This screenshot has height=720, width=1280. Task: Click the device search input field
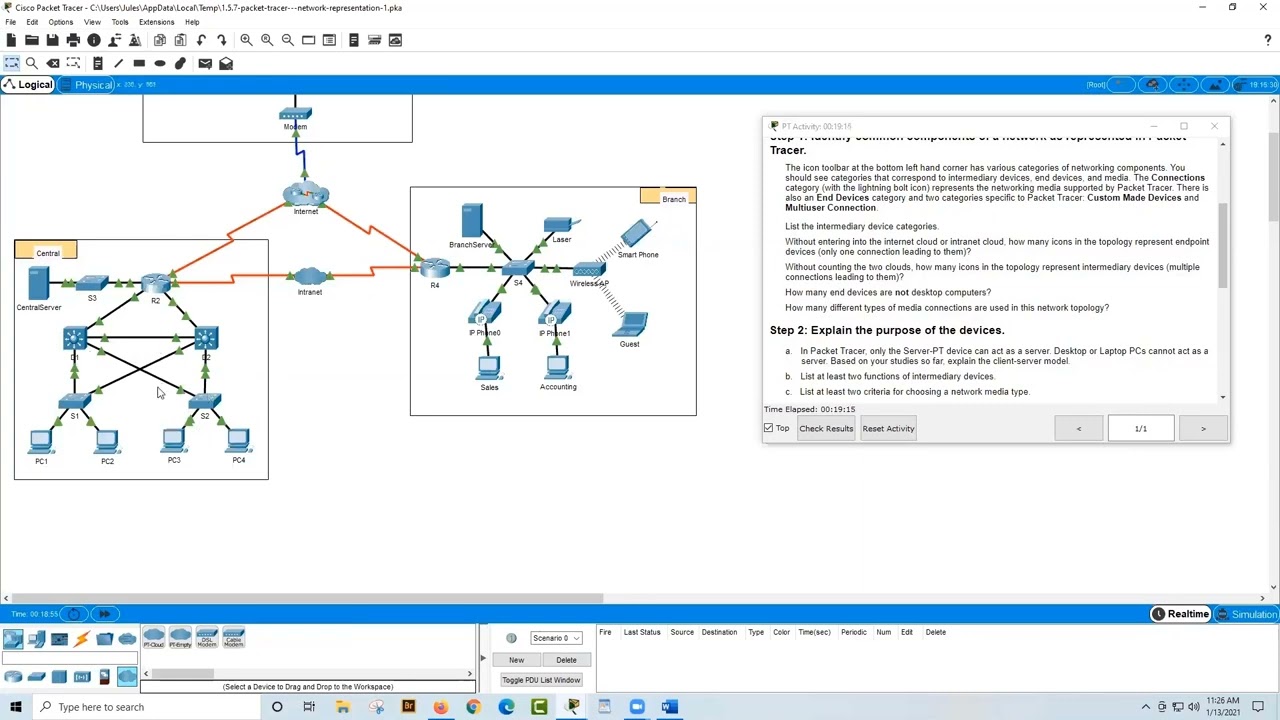point(70,658)
